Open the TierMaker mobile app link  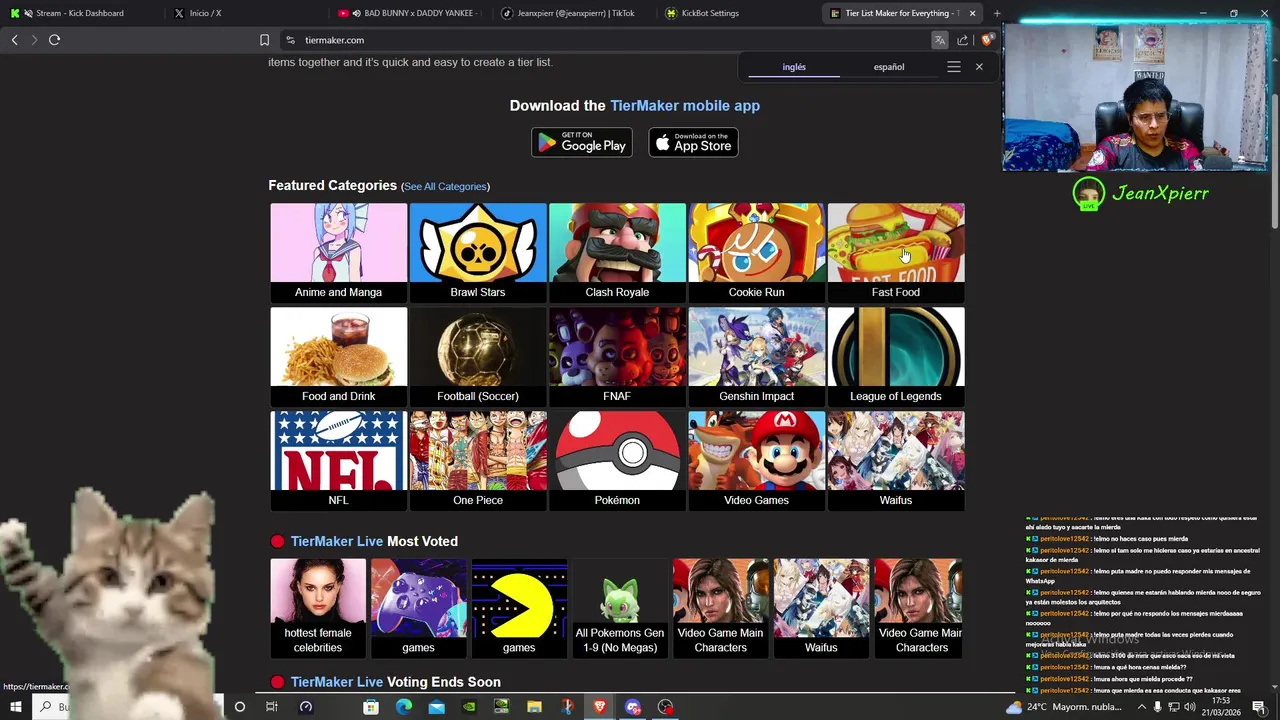685,105
